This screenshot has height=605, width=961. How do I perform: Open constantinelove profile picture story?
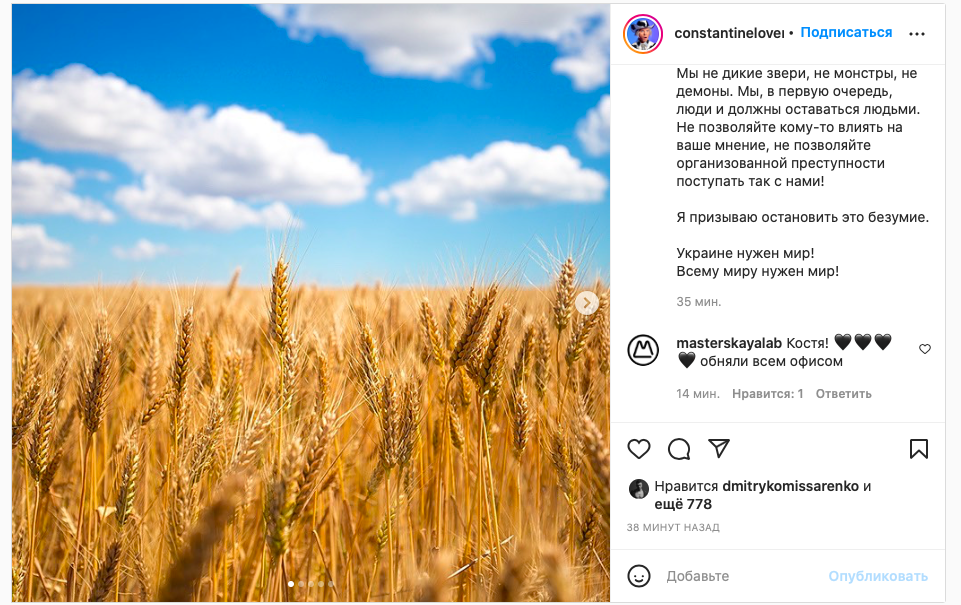click(x=643, y=34)
